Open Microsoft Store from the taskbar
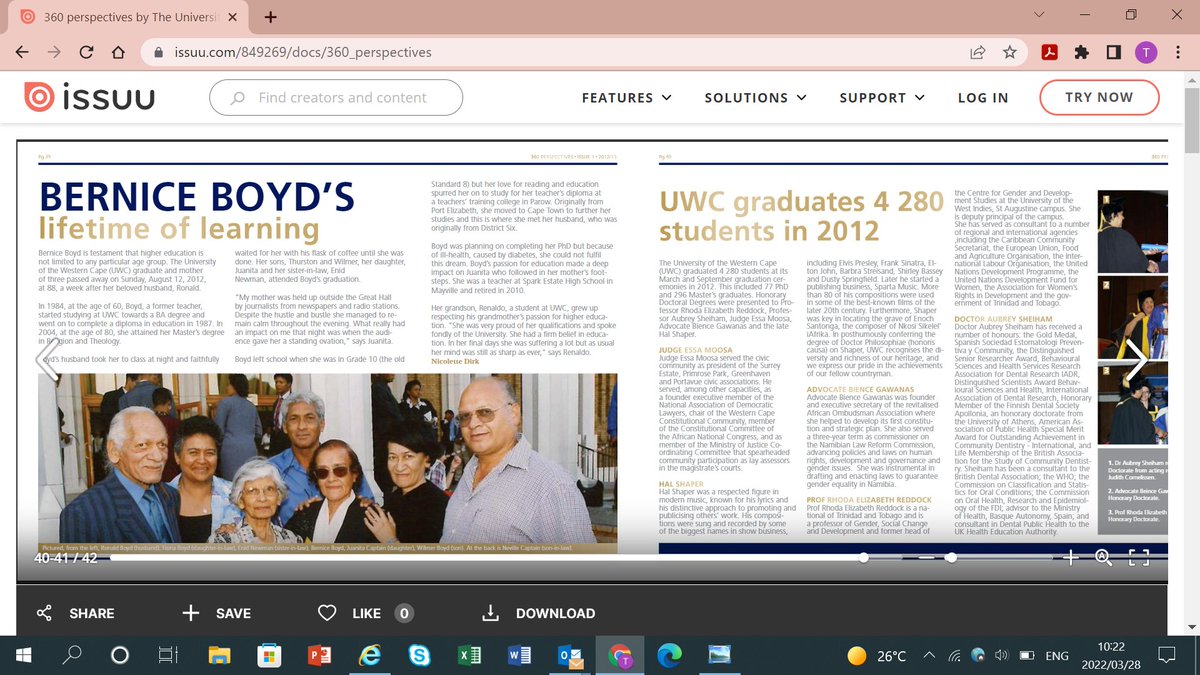Image resolution: width=1200 pixels, height=675 pixels. click(270, 655)
